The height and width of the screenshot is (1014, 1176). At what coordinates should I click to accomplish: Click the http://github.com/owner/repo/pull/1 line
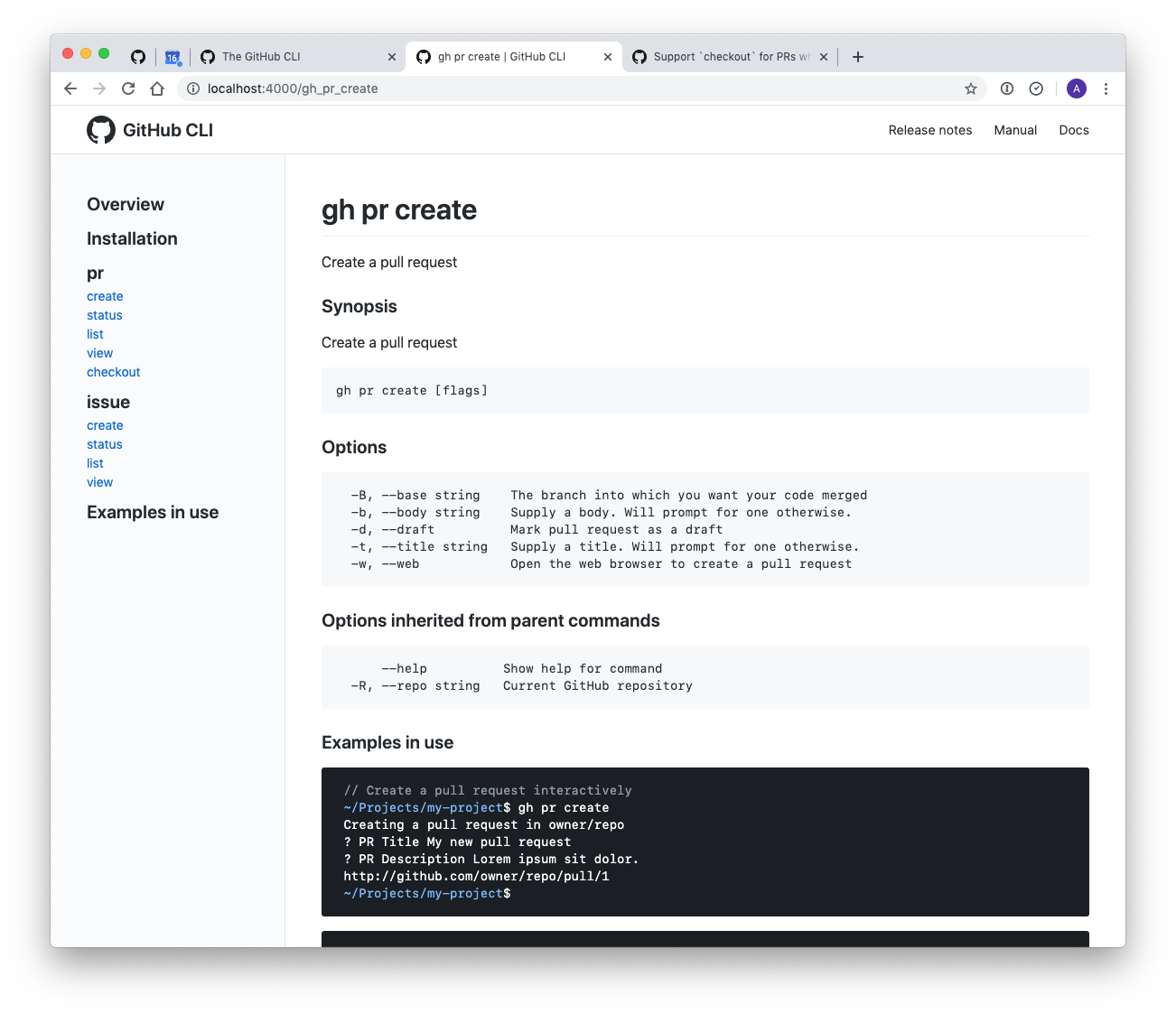point(476,876)
